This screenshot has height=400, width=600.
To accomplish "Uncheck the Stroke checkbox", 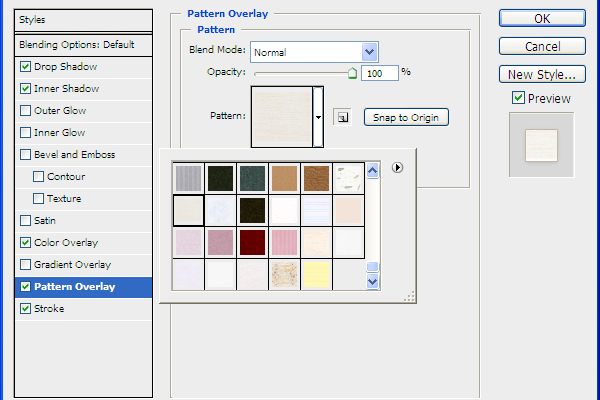I will [x=25, y=309].
